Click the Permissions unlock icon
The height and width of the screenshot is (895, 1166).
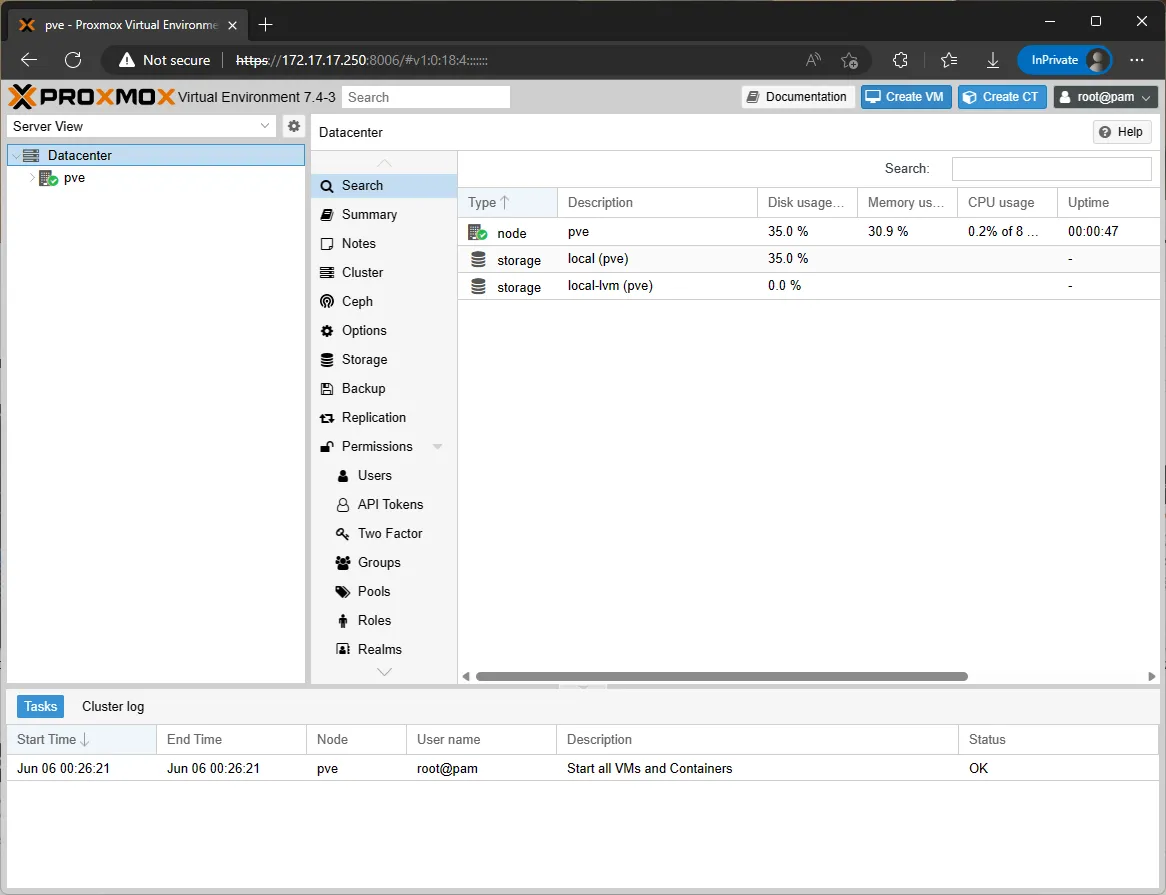pyautogui.click(x=326, y=447)
